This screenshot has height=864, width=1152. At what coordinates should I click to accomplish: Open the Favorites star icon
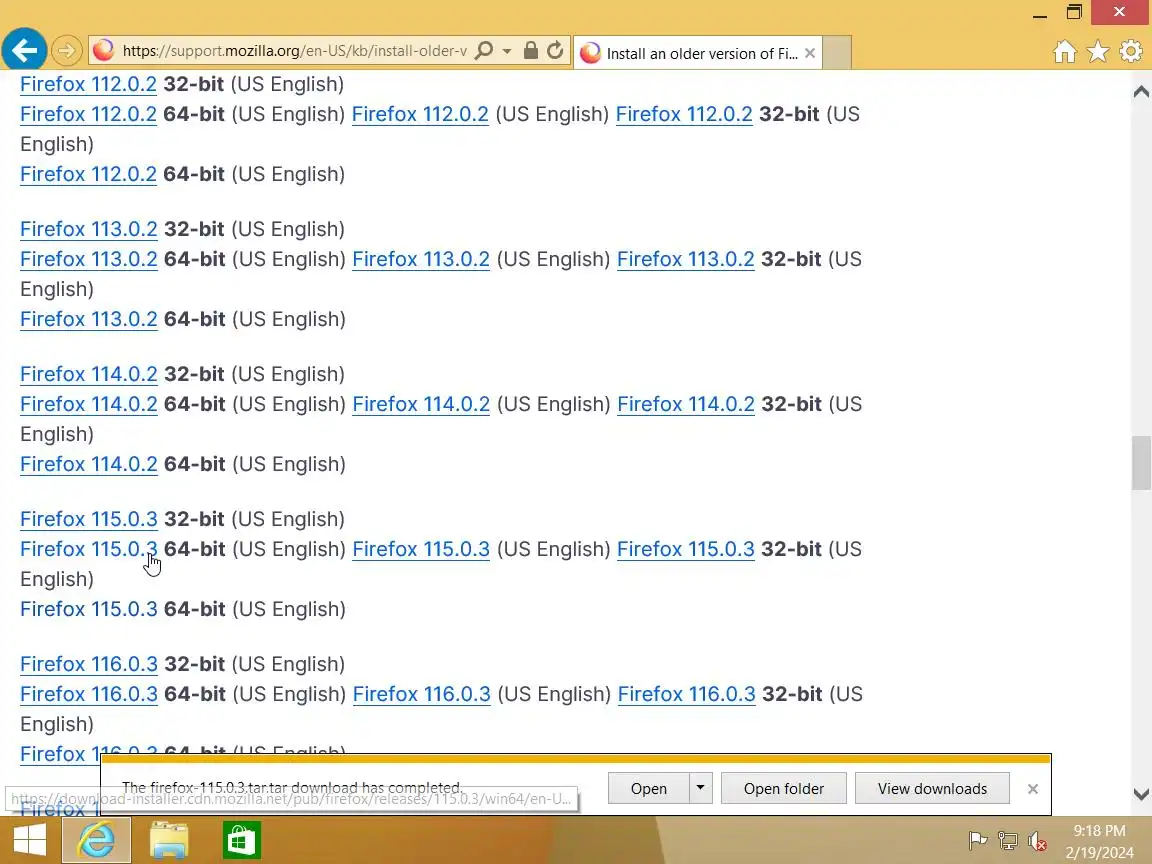(x=1098, y=51)
